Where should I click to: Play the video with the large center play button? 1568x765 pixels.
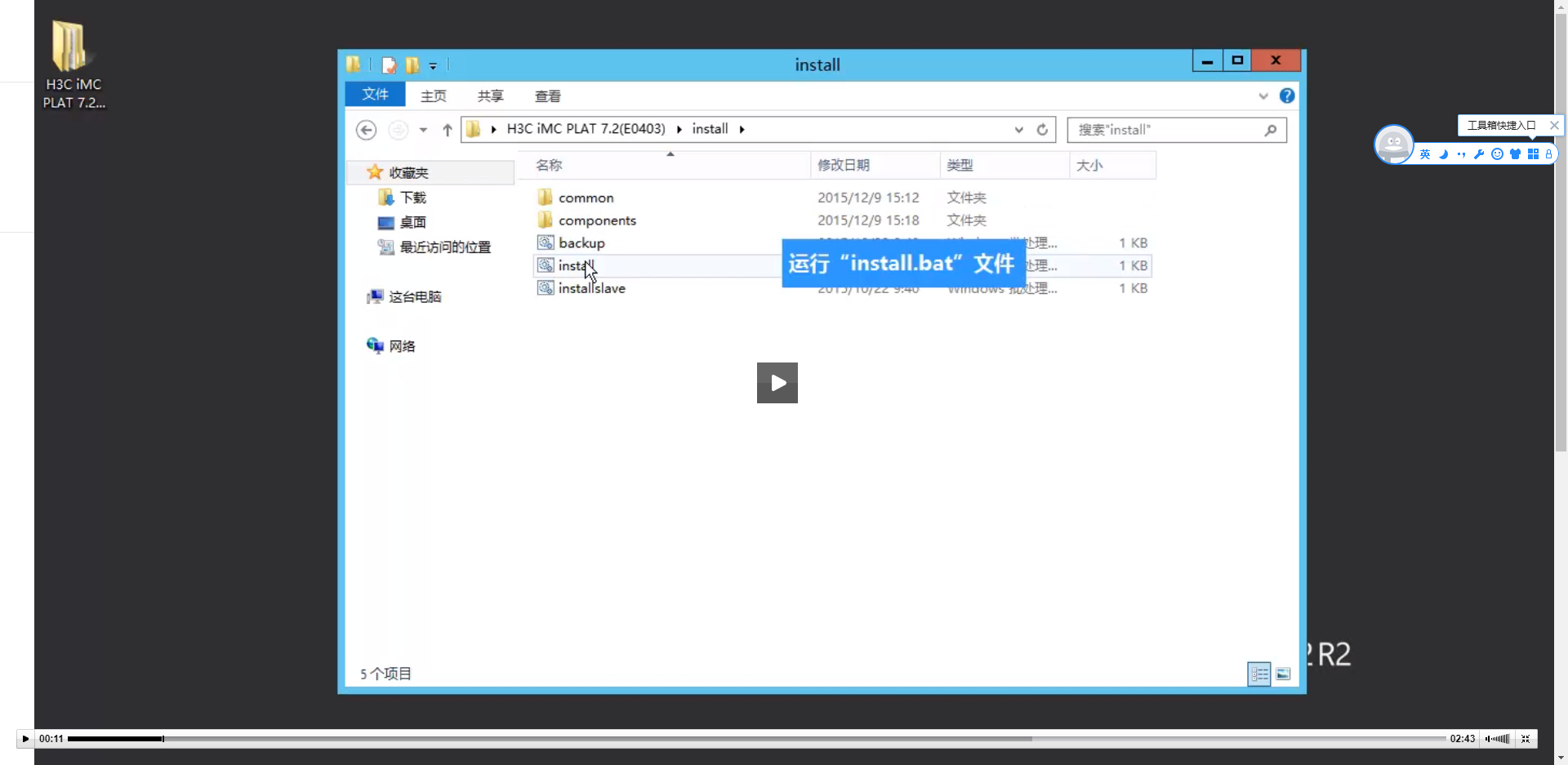(x=777, y=383)
